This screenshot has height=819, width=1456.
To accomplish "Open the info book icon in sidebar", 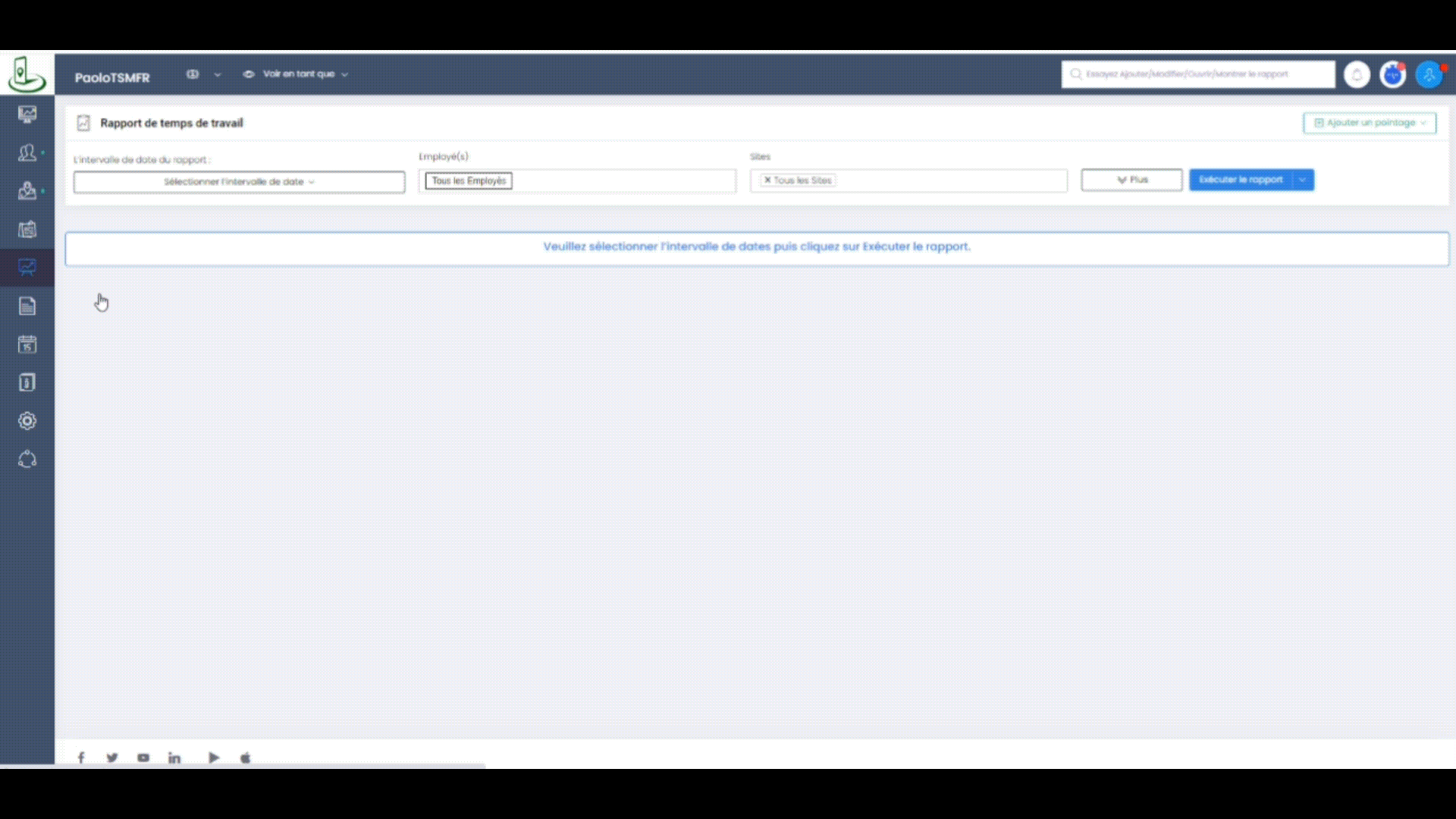I will [x=27, y=383].
